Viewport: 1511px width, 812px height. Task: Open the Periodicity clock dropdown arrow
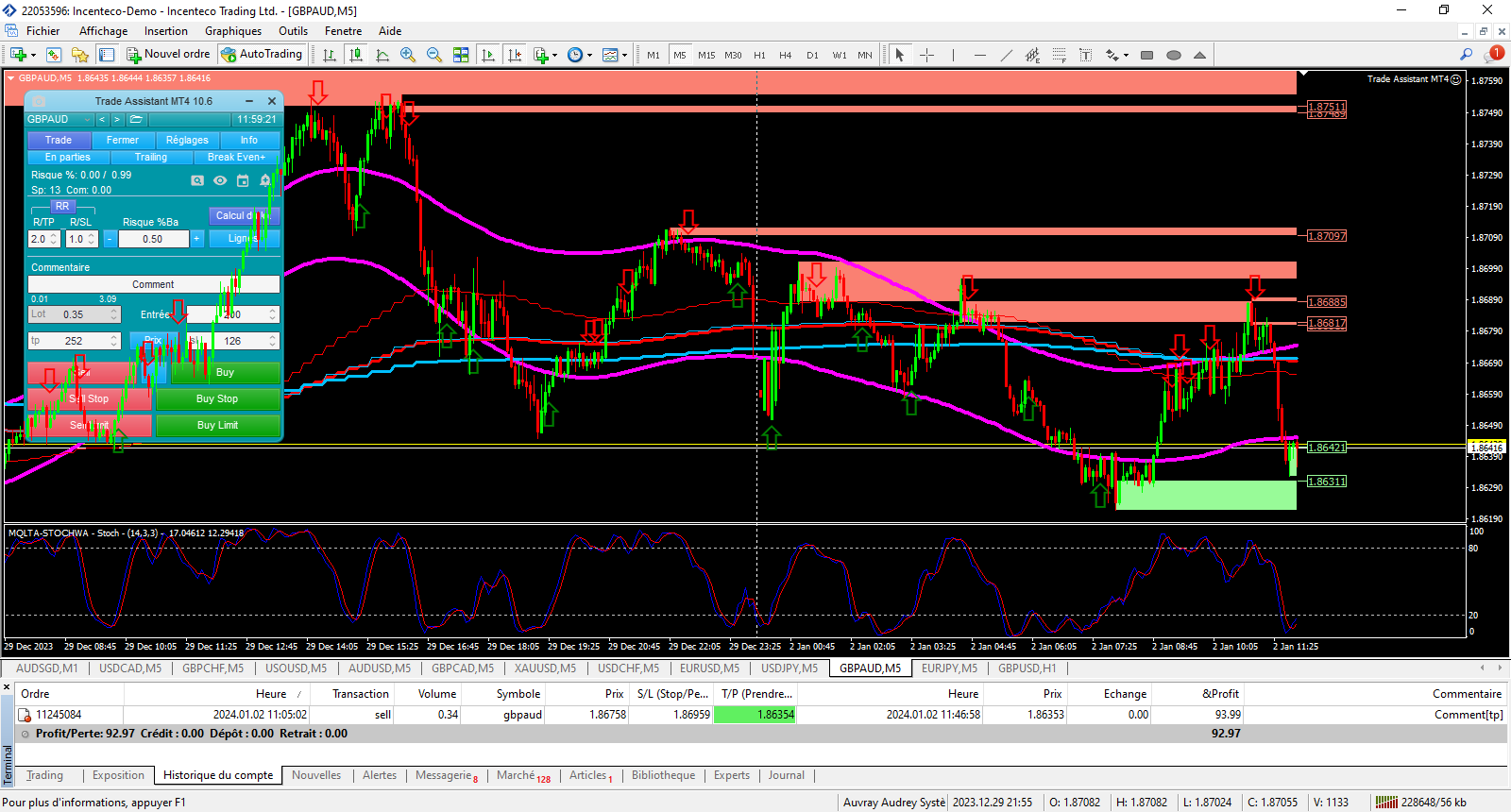[x=589, y=56]
